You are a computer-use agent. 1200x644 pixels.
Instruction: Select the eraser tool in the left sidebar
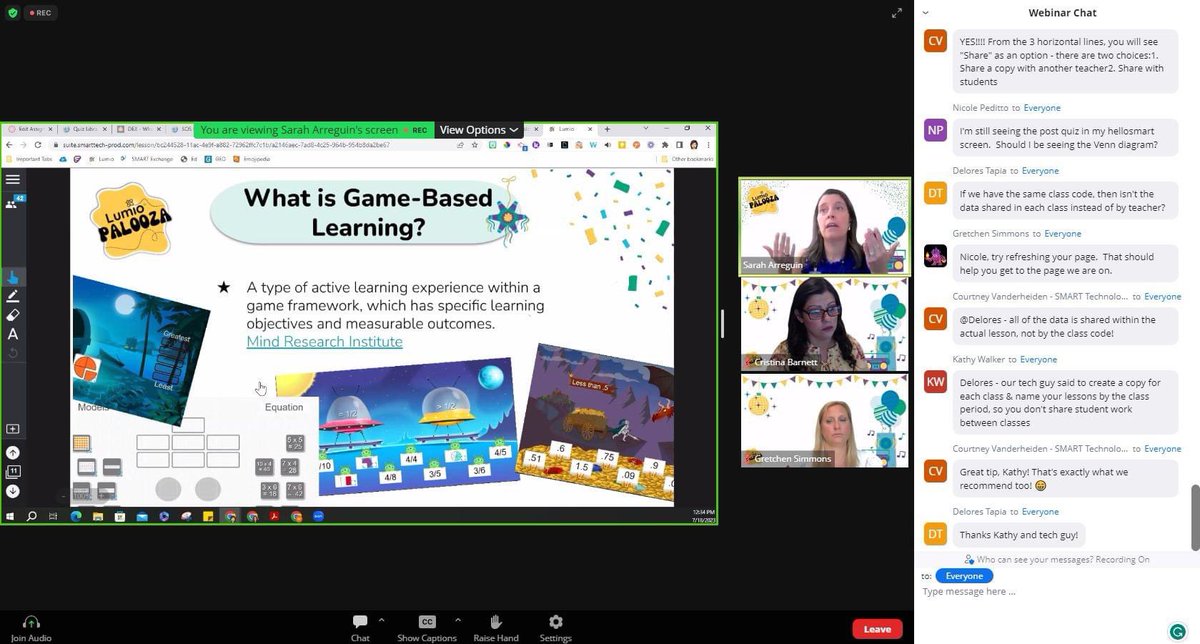14,316
